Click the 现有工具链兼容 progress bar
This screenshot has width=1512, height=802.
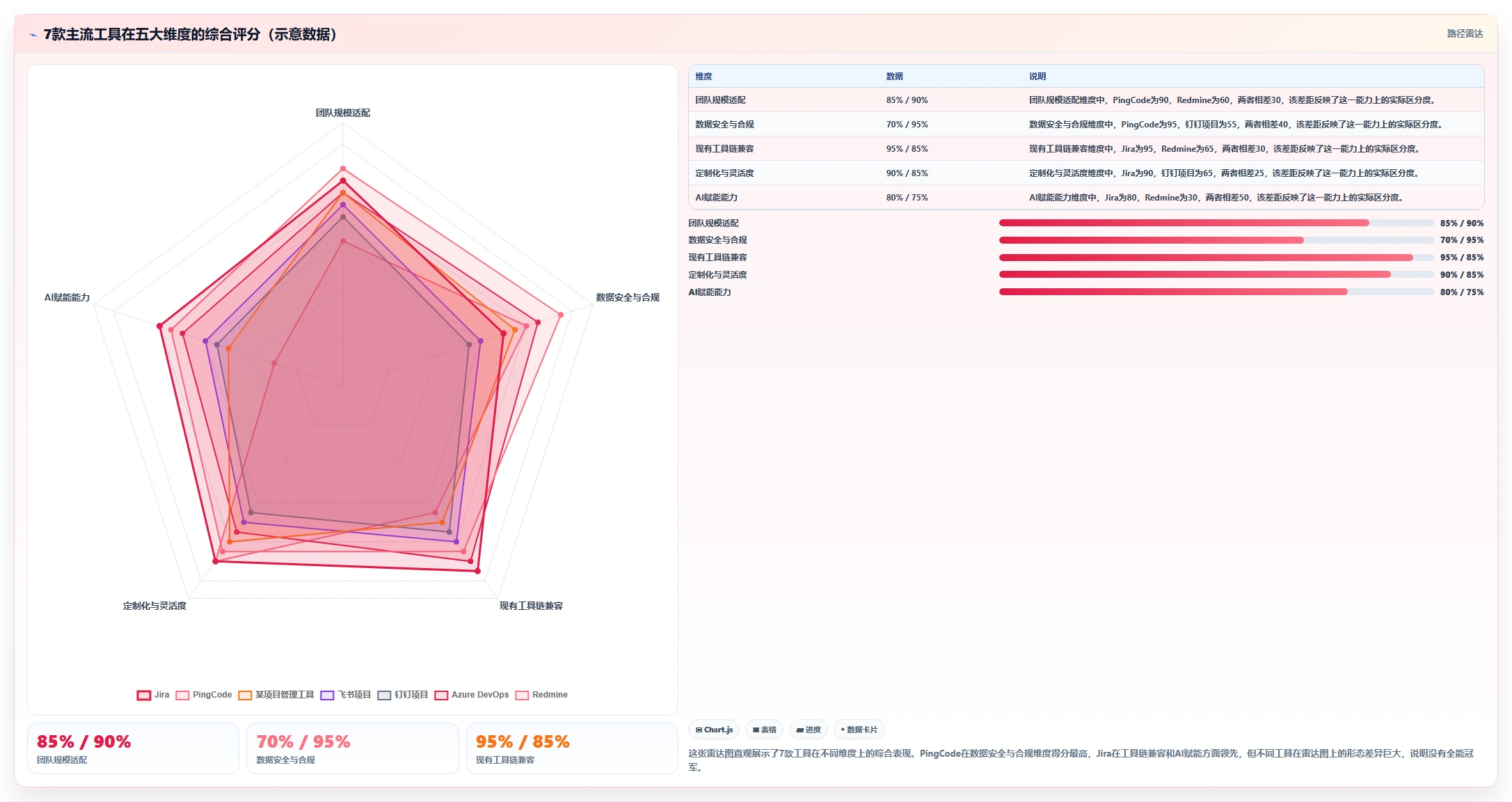point(1216,258)
